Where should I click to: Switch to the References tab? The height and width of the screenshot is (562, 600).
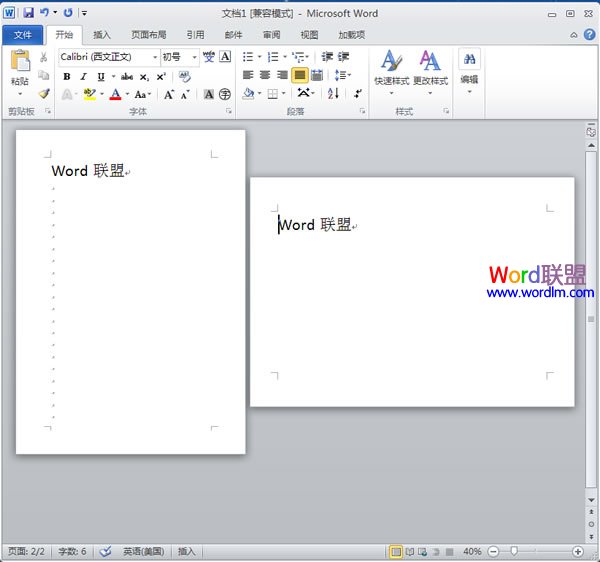[x=195, y=35]
